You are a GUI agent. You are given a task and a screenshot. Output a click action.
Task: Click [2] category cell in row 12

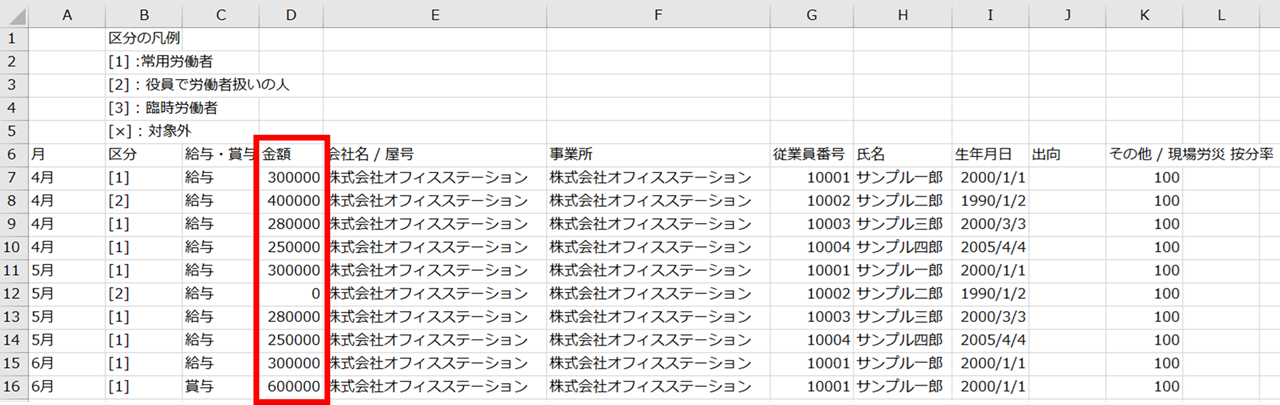point(143,294)
